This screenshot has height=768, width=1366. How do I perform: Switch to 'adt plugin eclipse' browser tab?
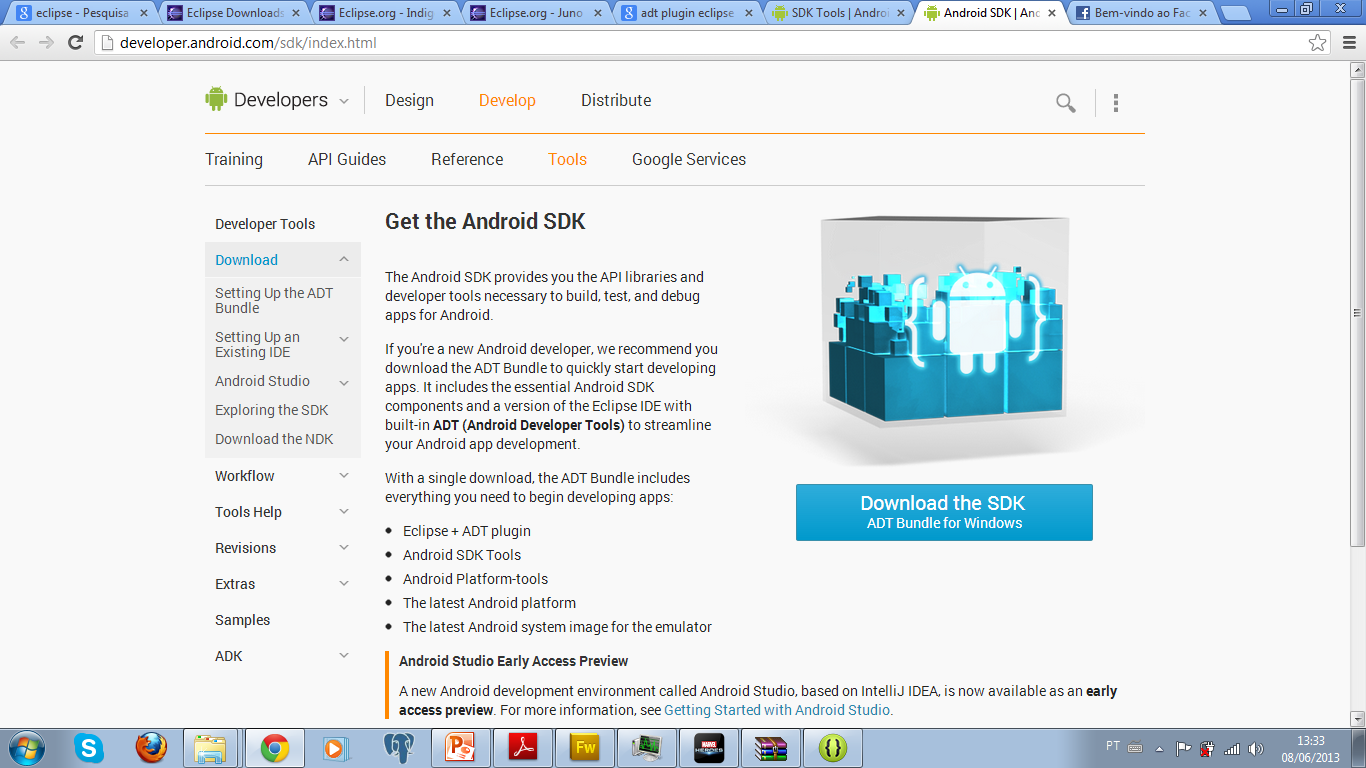[x=686, y=13]
